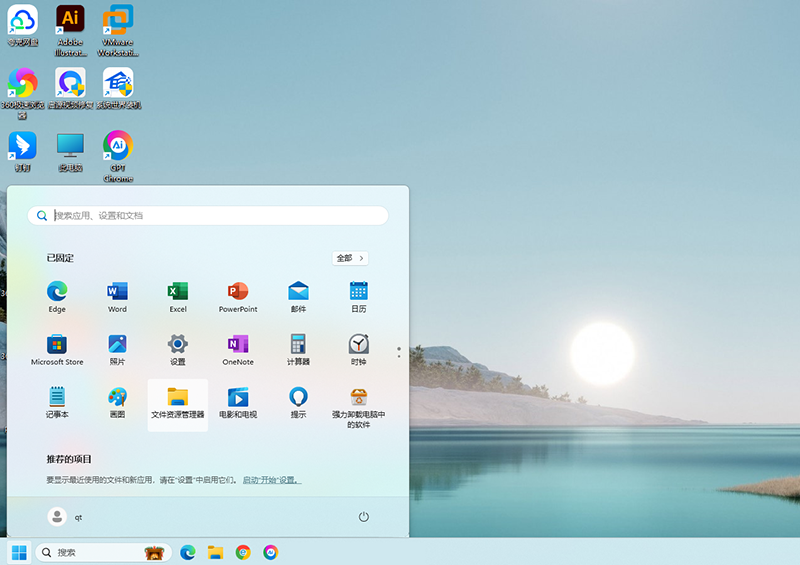Open the 360 browser taskbar icon
800x565 pixels.
coord(243,552)
